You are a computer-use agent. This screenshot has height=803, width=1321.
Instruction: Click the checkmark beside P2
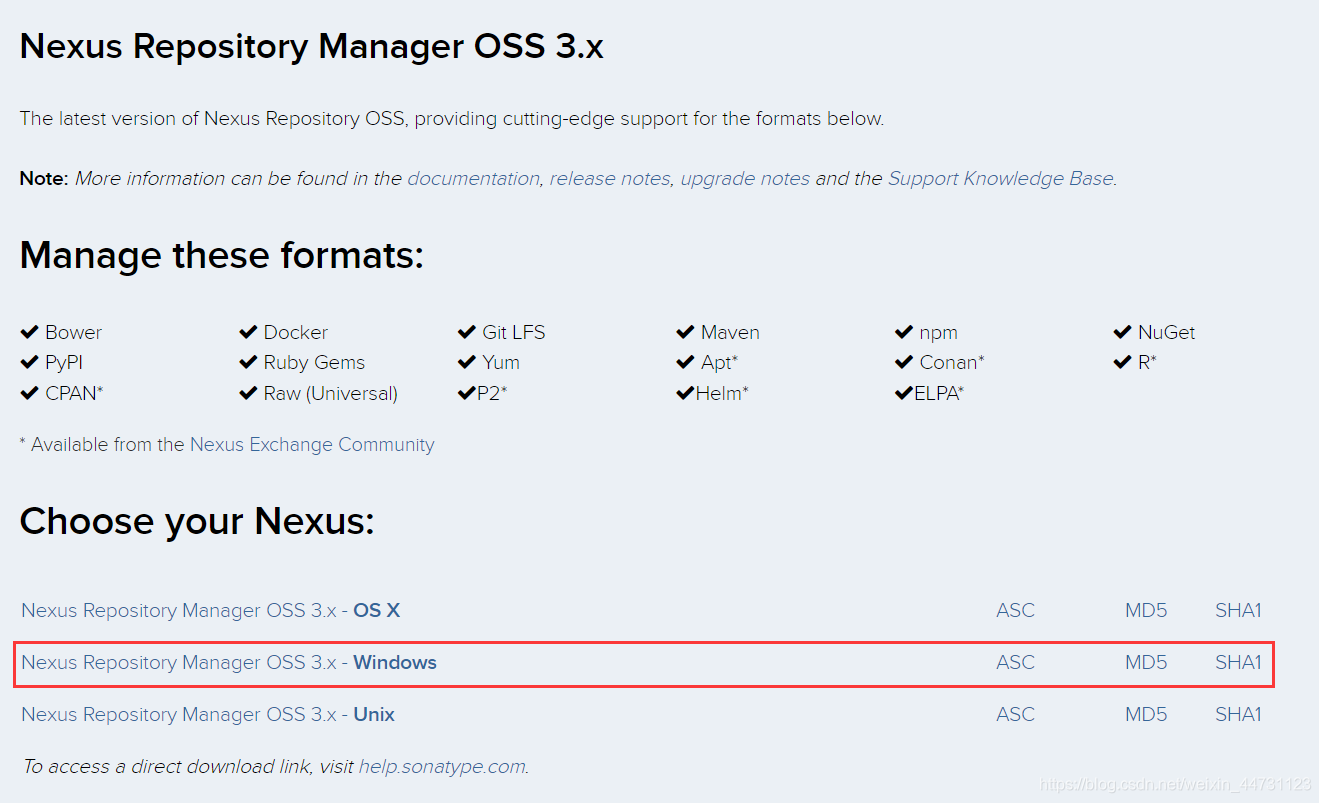click(x=466, y=393)
